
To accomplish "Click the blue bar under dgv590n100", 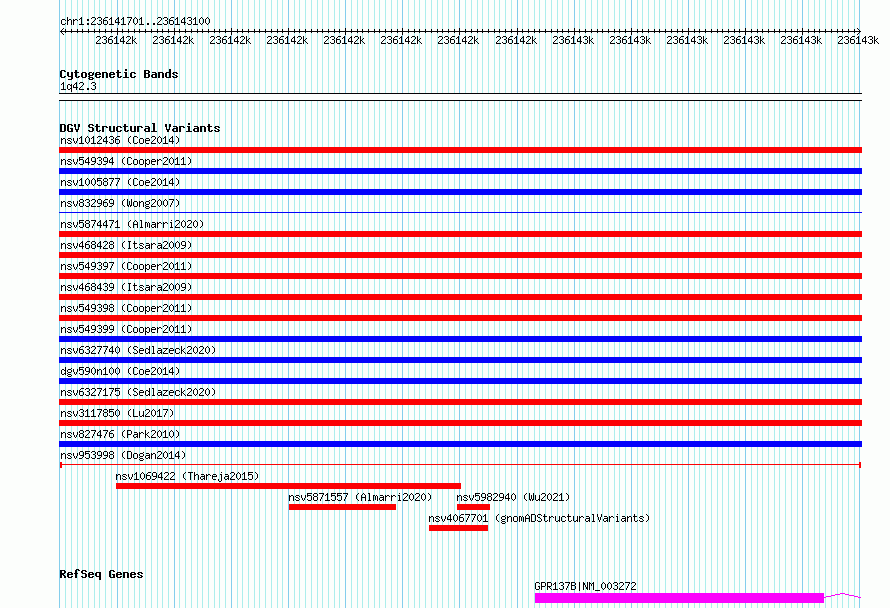I will tap(460, 381).
